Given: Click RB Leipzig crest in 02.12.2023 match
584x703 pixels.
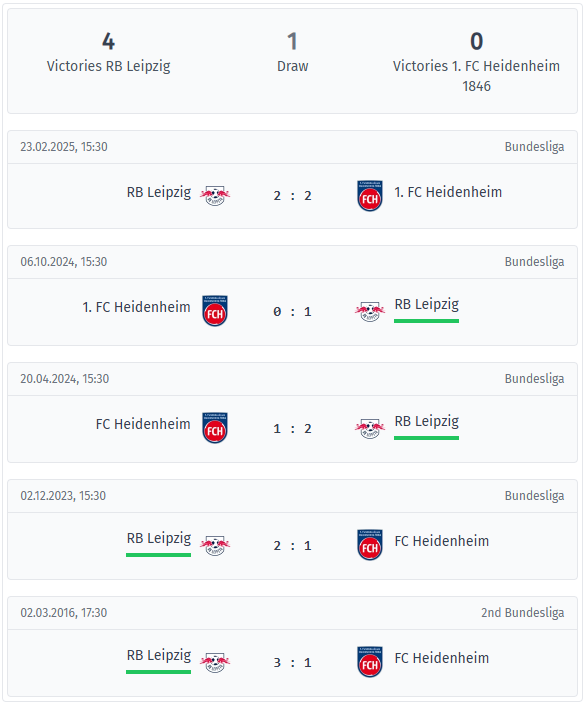Looking at the screenshot, I should (215, 545).
